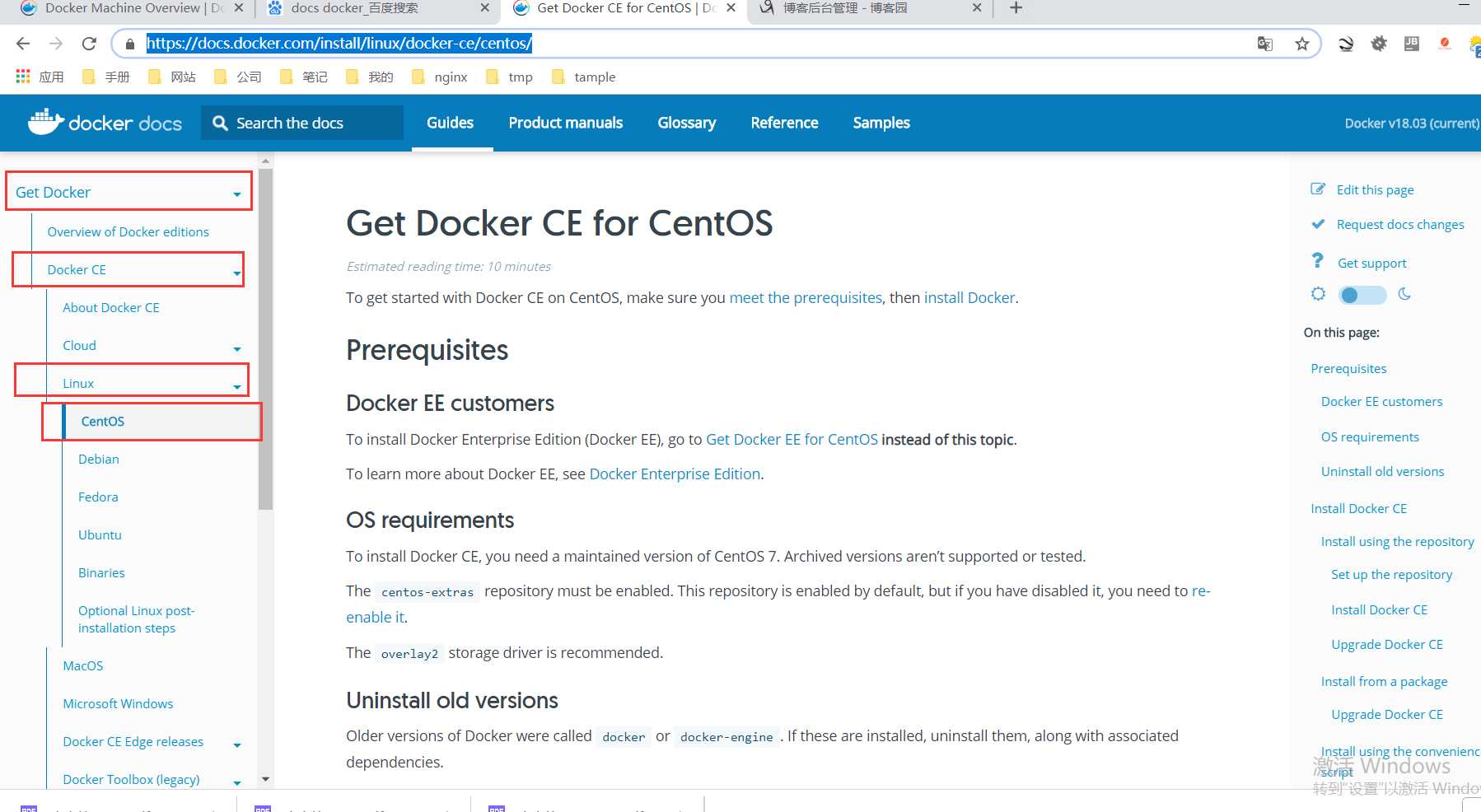Collapse the Linux sidebar section arrow

tap(237, 386)
